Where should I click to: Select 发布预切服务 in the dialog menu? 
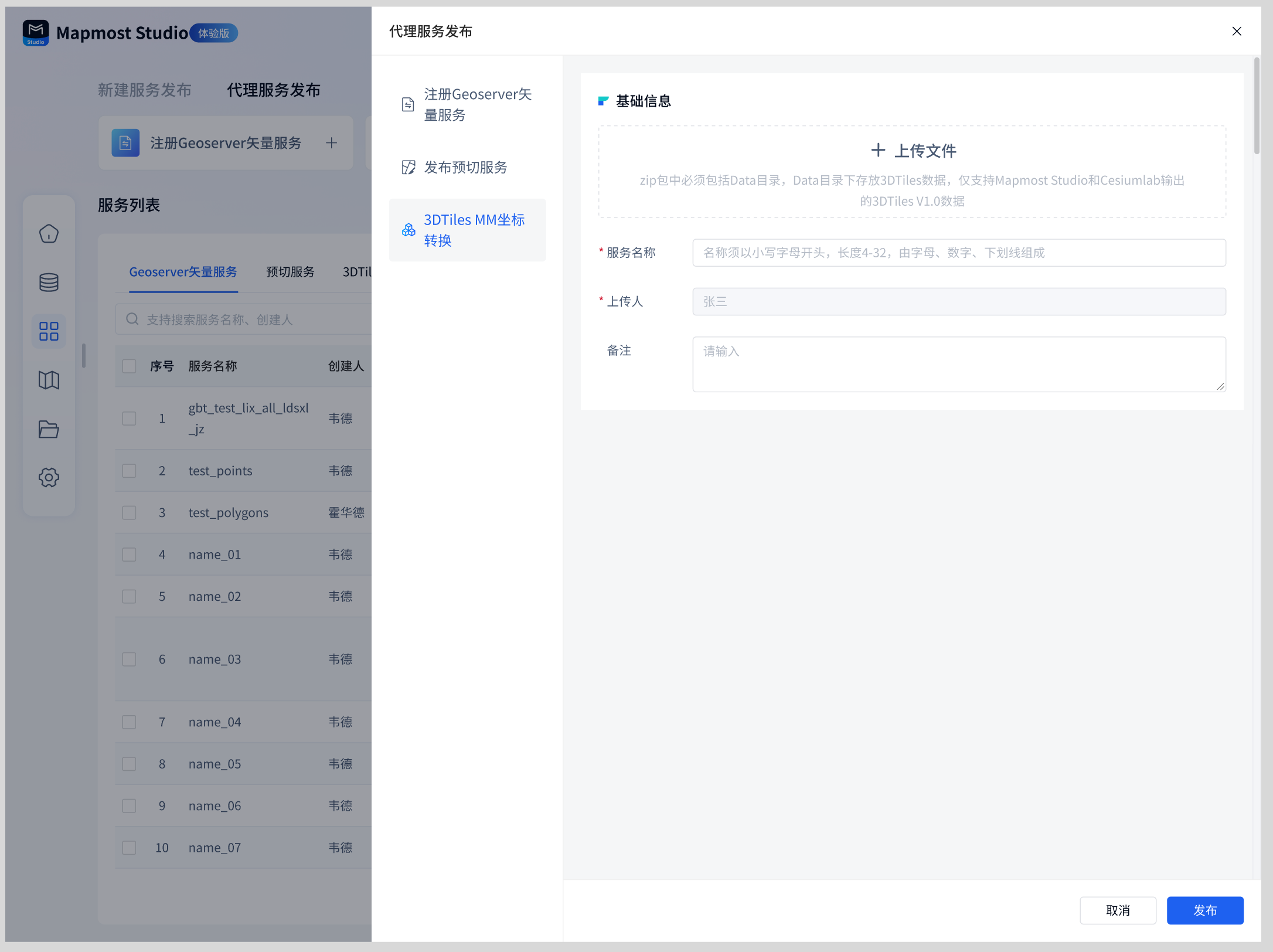pos(466,168)
